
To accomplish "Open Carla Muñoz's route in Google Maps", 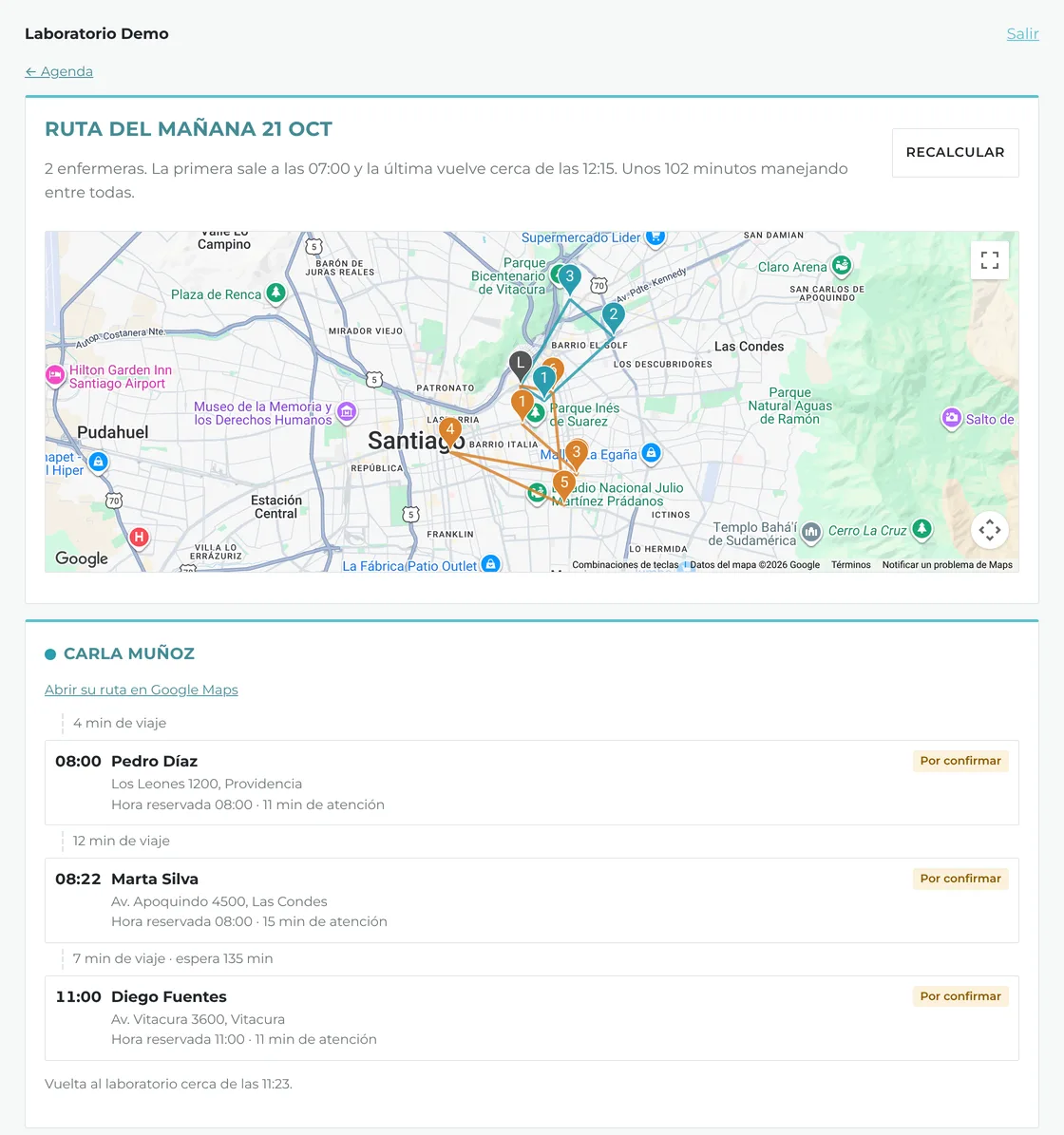I will (x=142, y=690).
